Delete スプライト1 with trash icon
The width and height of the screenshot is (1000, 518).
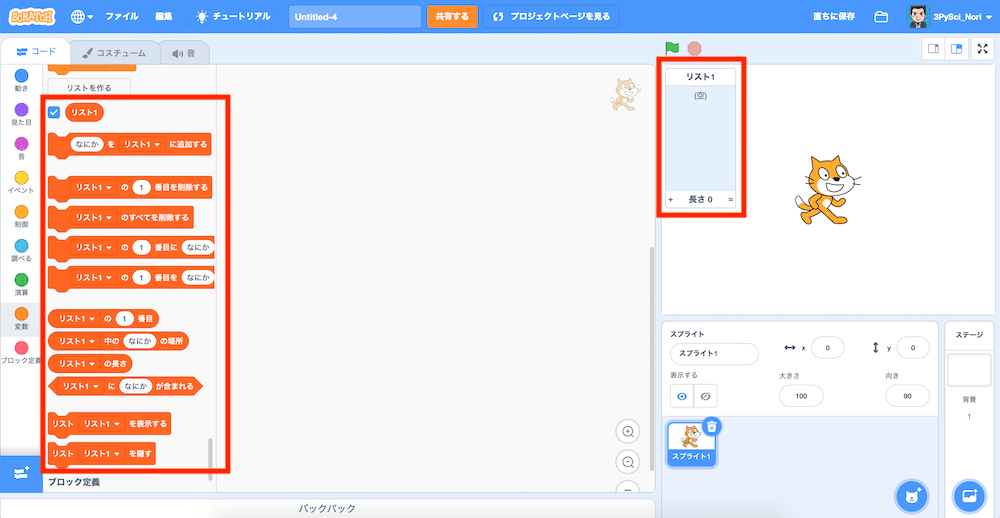[x=712, y=426]
